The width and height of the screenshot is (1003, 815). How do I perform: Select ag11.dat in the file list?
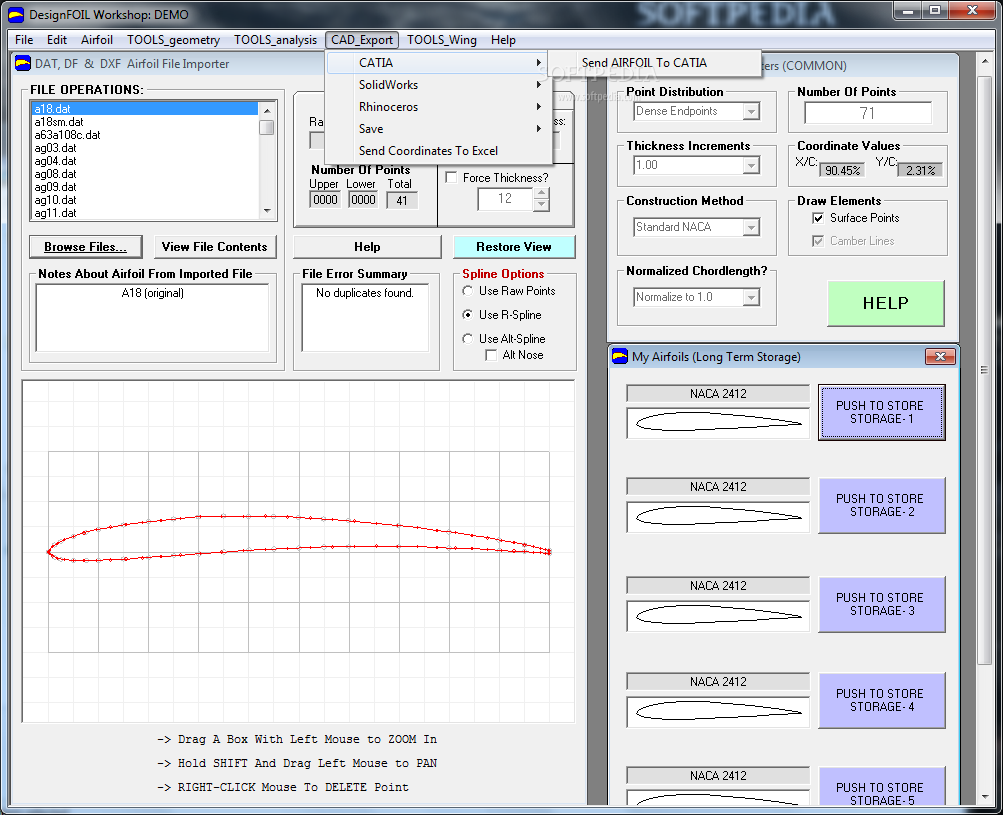point(145,213)
